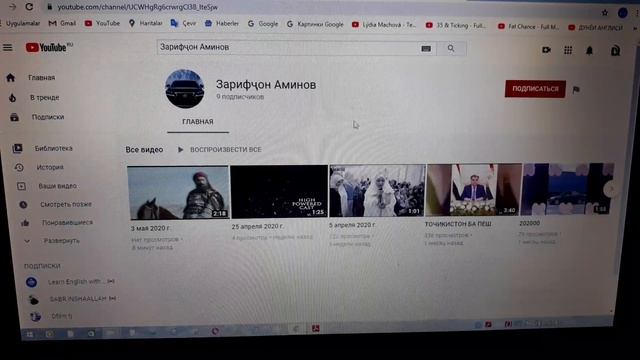Open the video titled 202000
Image resolution: width=640 pixels, height=360 pixels.
click(529, 223)
